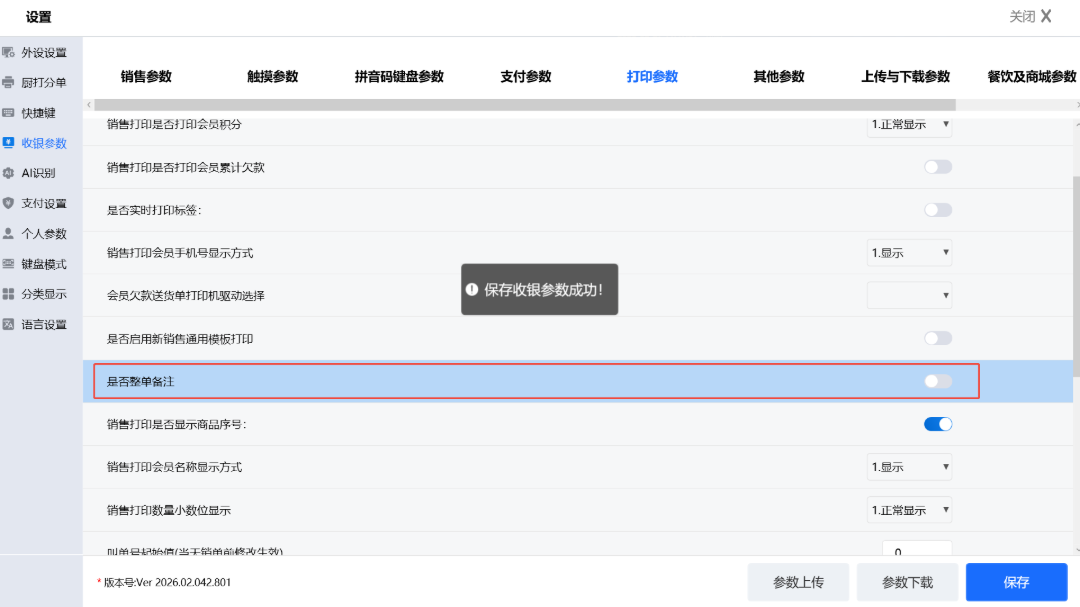The image size is (1080, 607).
Task: Open 销售打印数量小数位显示 dropdown
Action: [x=909, y=510]
